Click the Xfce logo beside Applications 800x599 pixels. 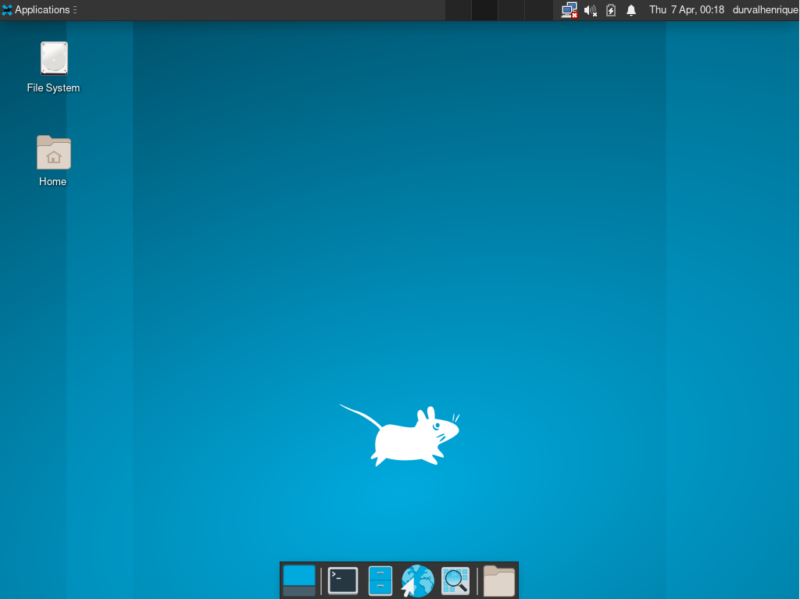click(x=8, y=10)
